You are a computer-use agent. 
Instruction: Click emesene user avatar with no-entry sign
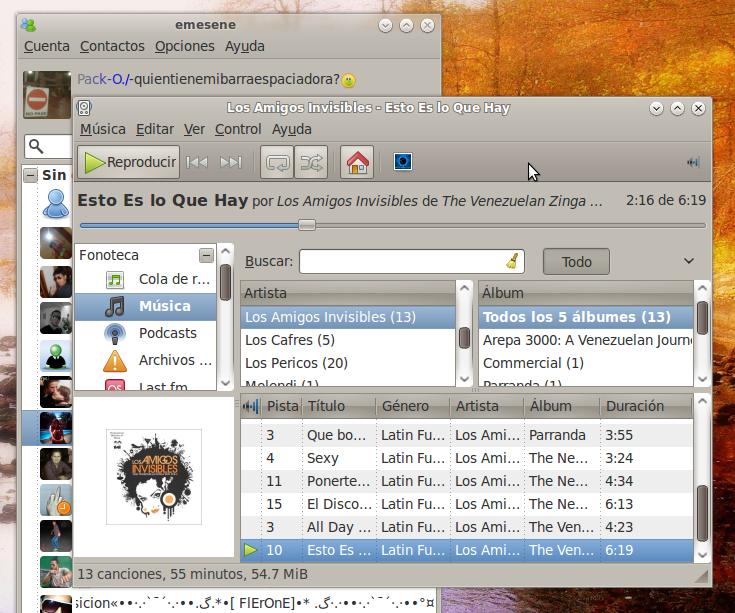47,95
